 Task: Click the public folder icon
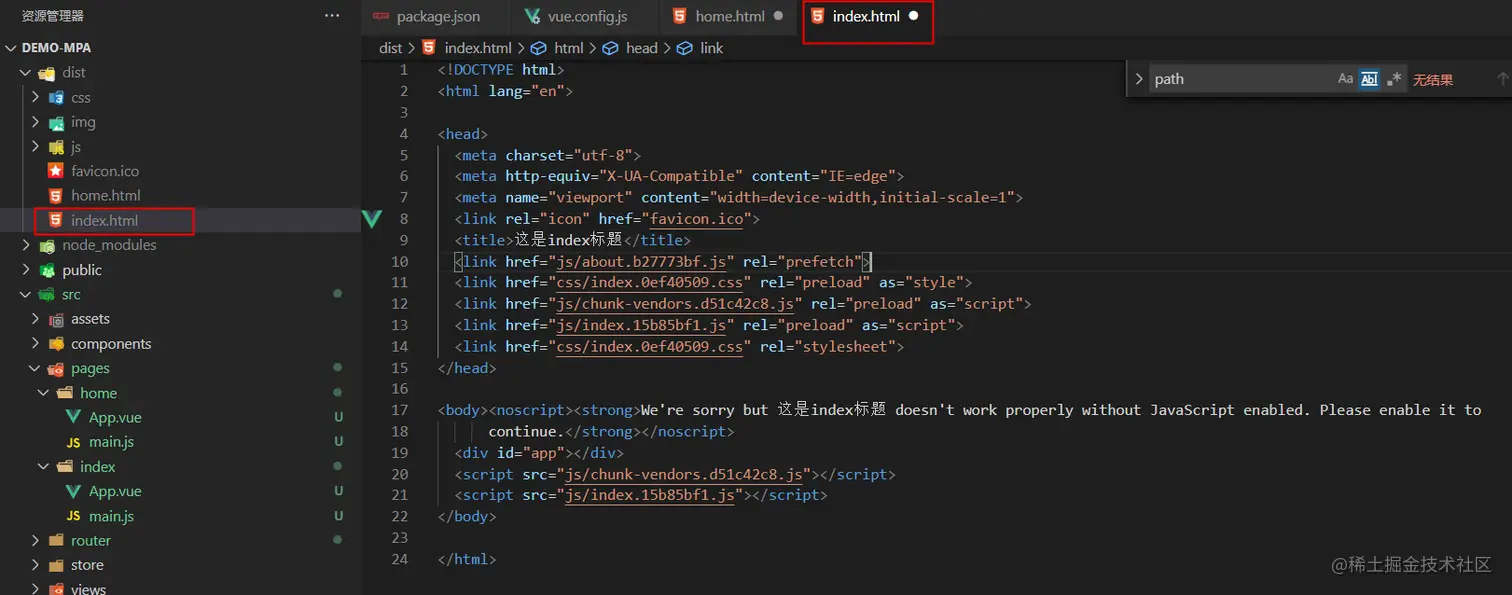(x=46, y=270)
